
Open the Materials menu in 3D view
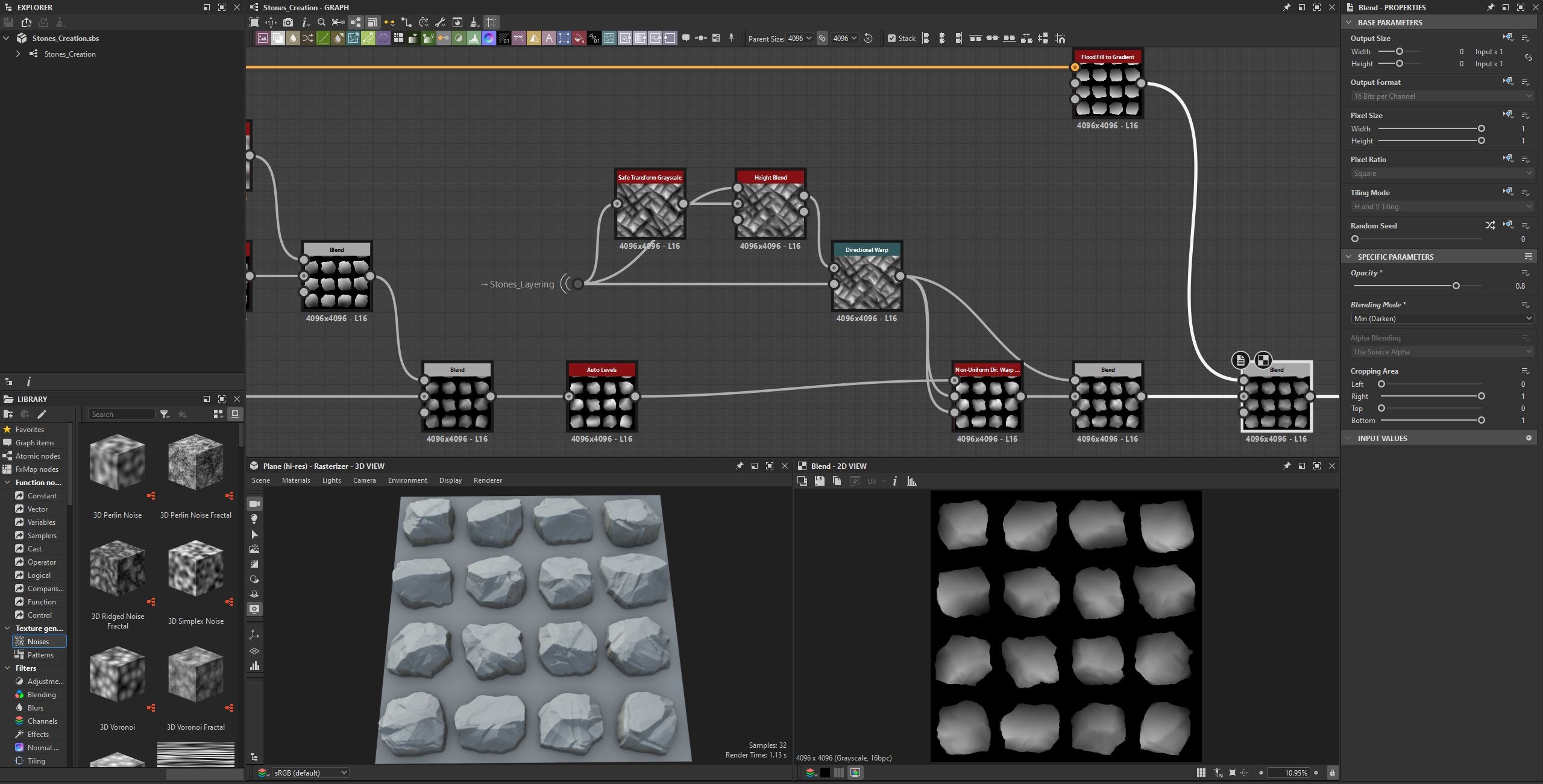[296, 480]
